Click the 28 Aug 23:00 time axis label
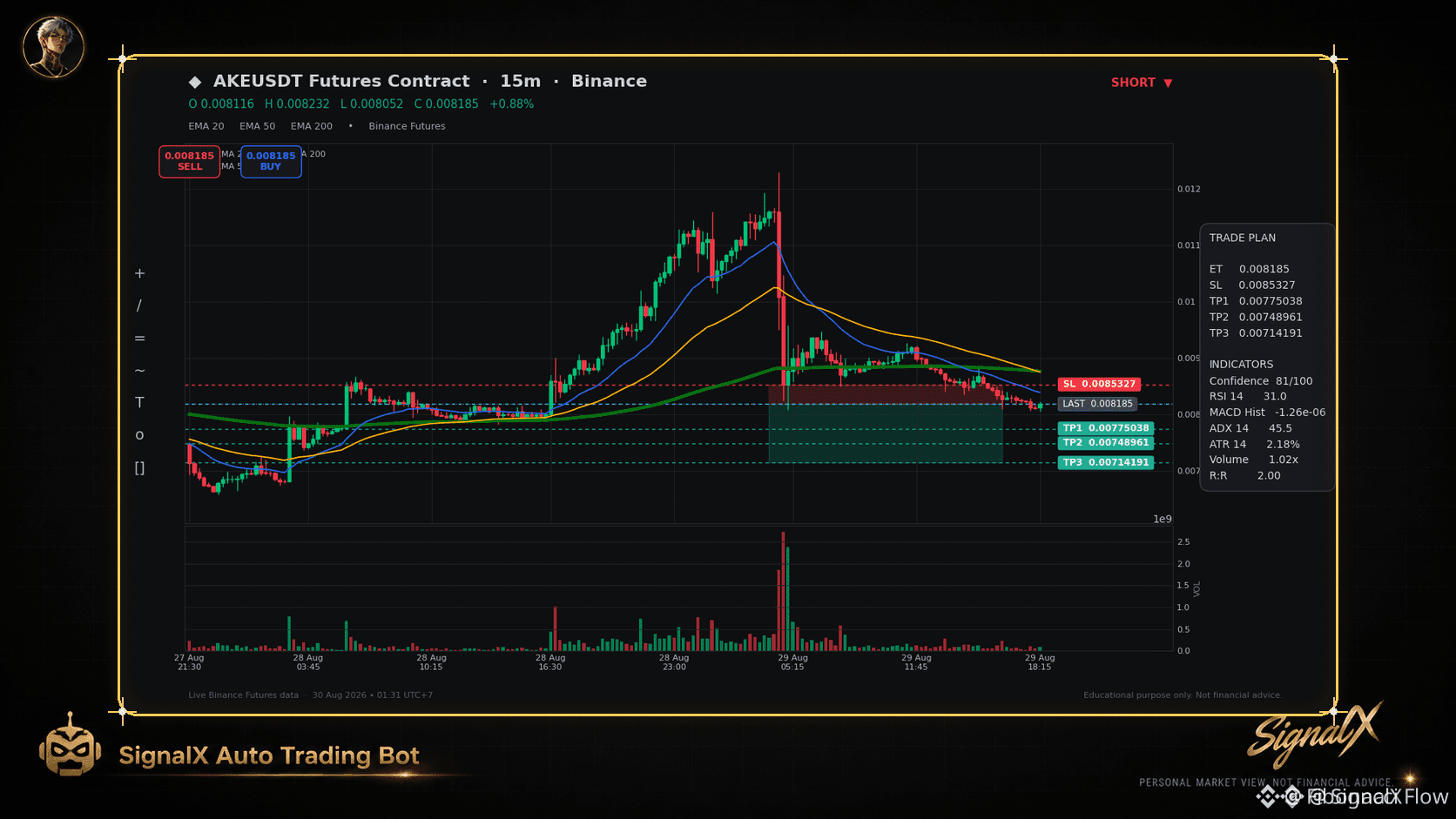The height and width of the screenshot is (819, 1456). point(674,662)
